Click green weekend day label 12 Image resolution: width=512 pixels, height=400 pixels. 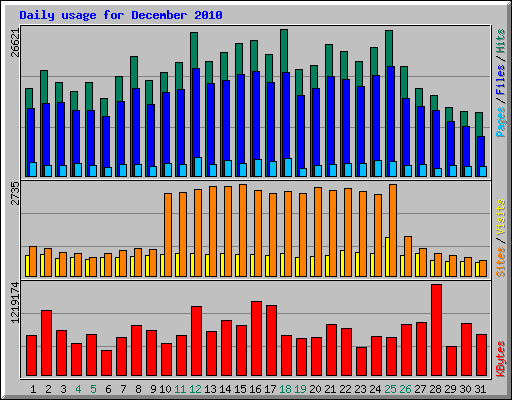[195, 389]
